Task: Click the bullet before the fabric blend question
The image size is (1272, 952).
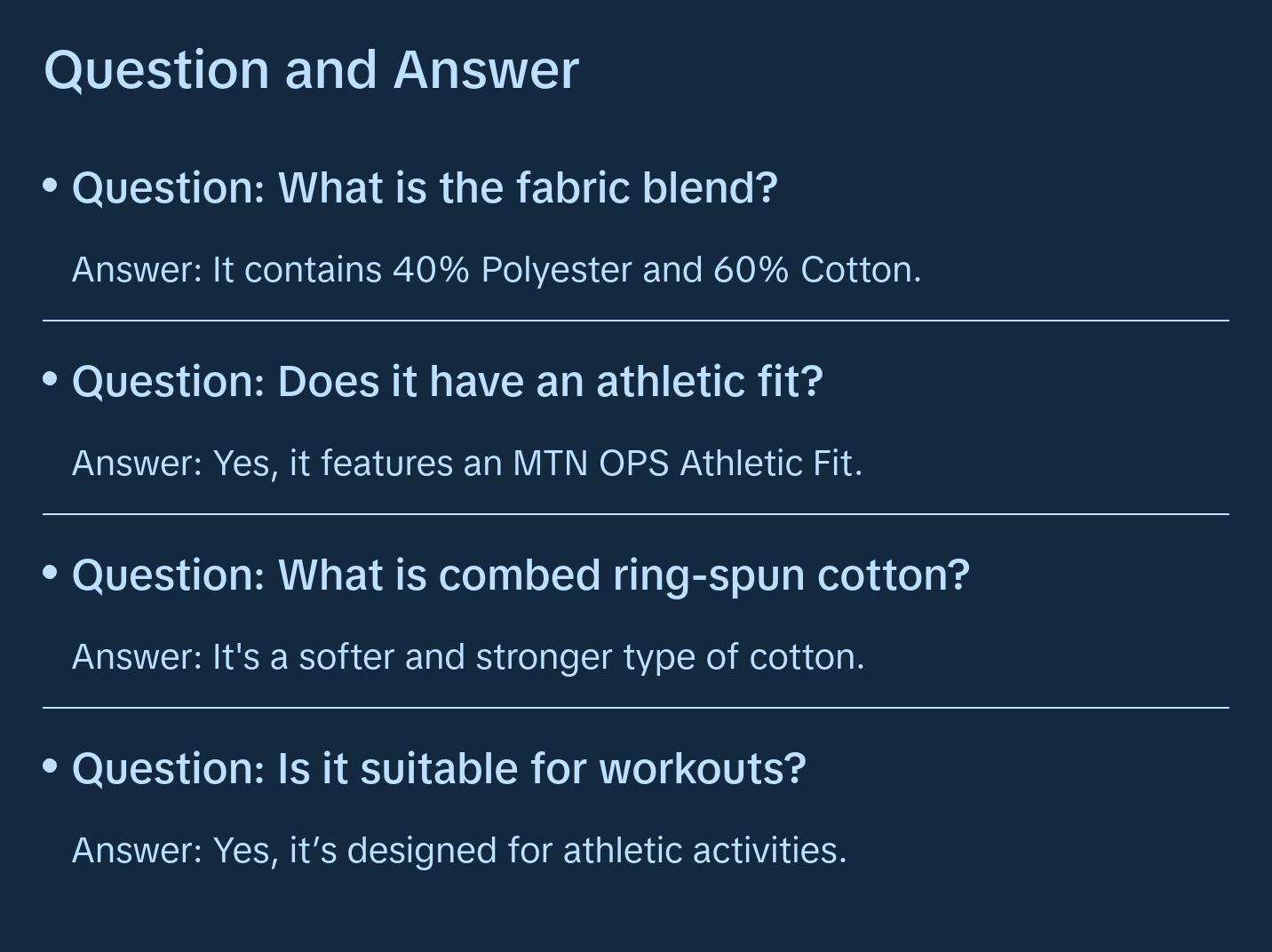Action: click(51, 186)
